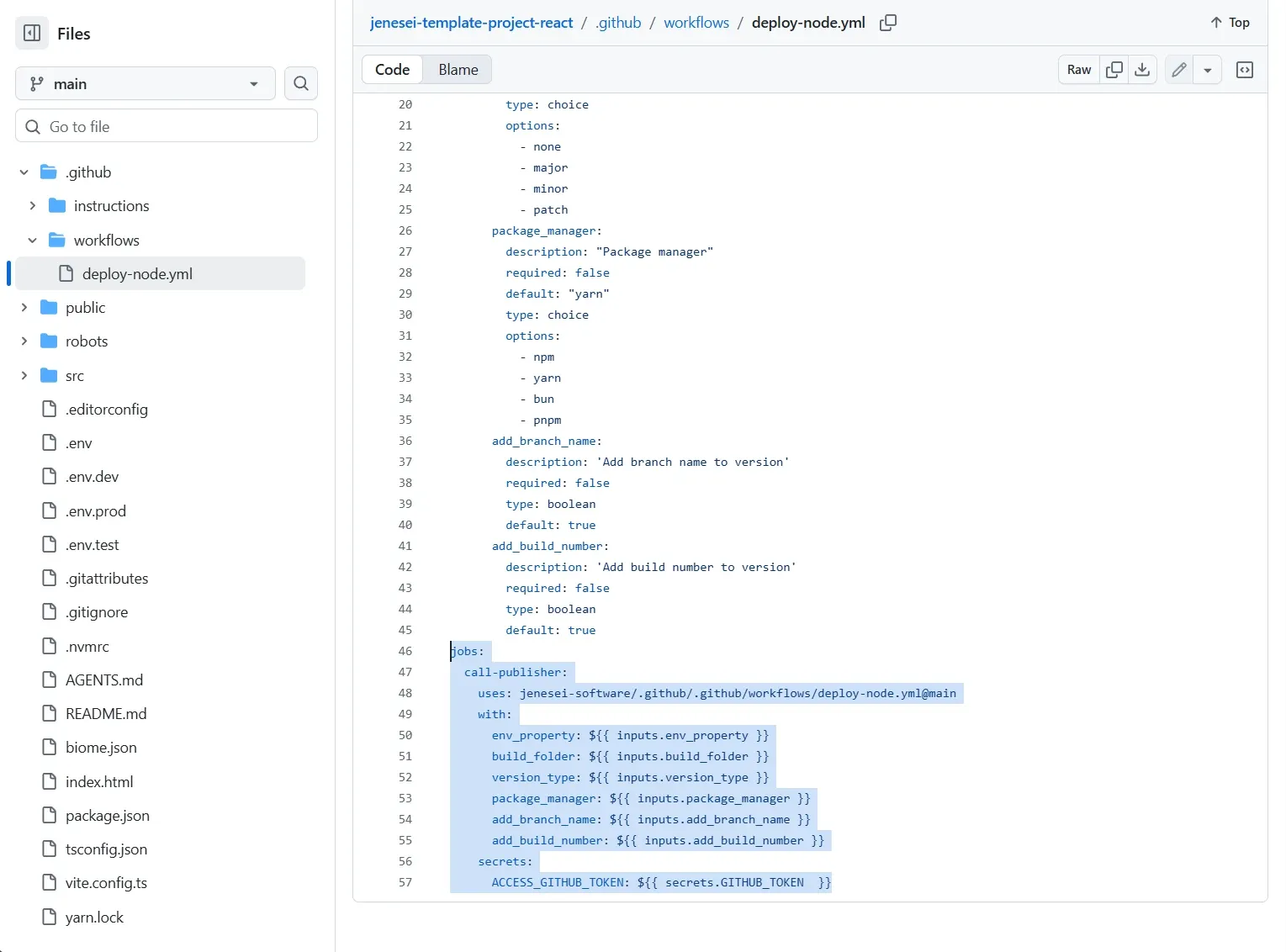Screen dimensions: 1286x952
Task: Expand the public folder chevron
Action: (x=24, y=308)
